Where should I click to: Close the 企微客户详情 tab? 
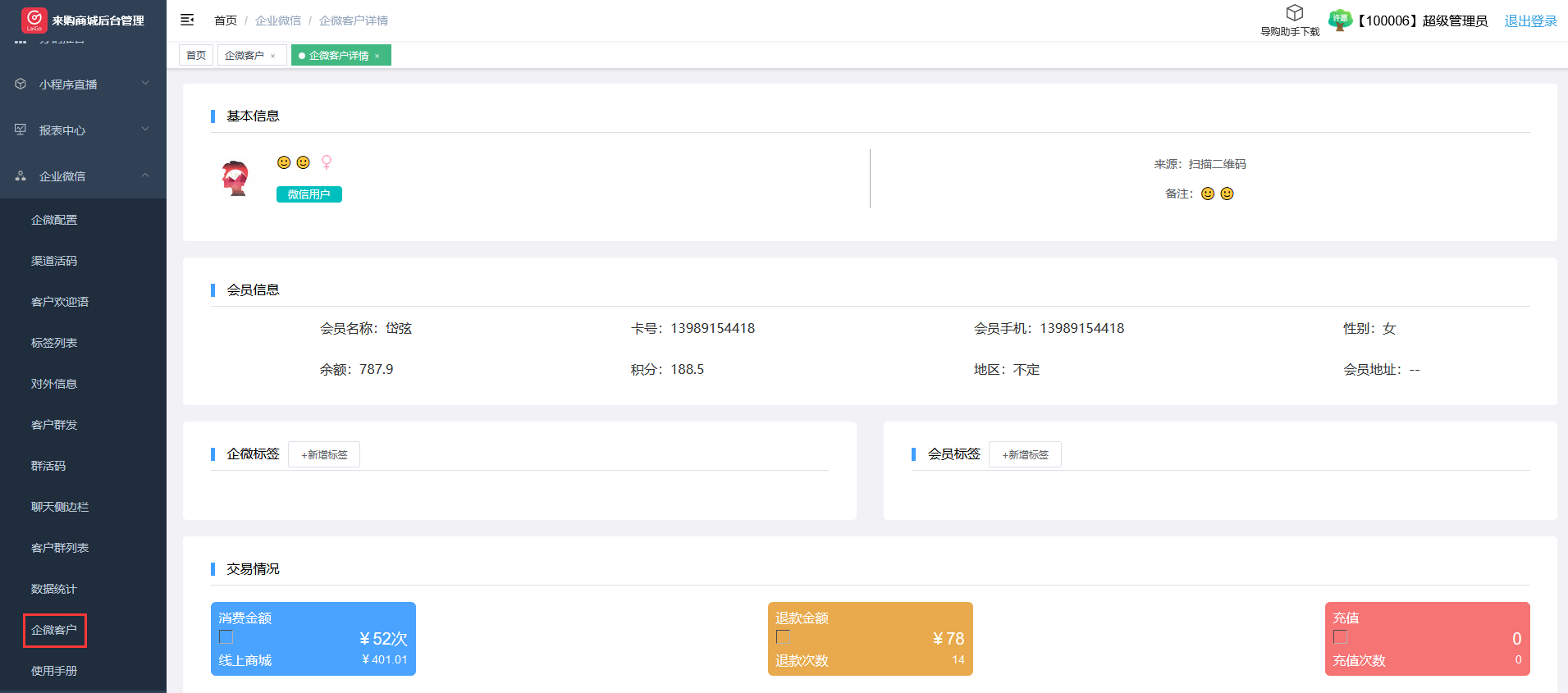click(377, 56)
